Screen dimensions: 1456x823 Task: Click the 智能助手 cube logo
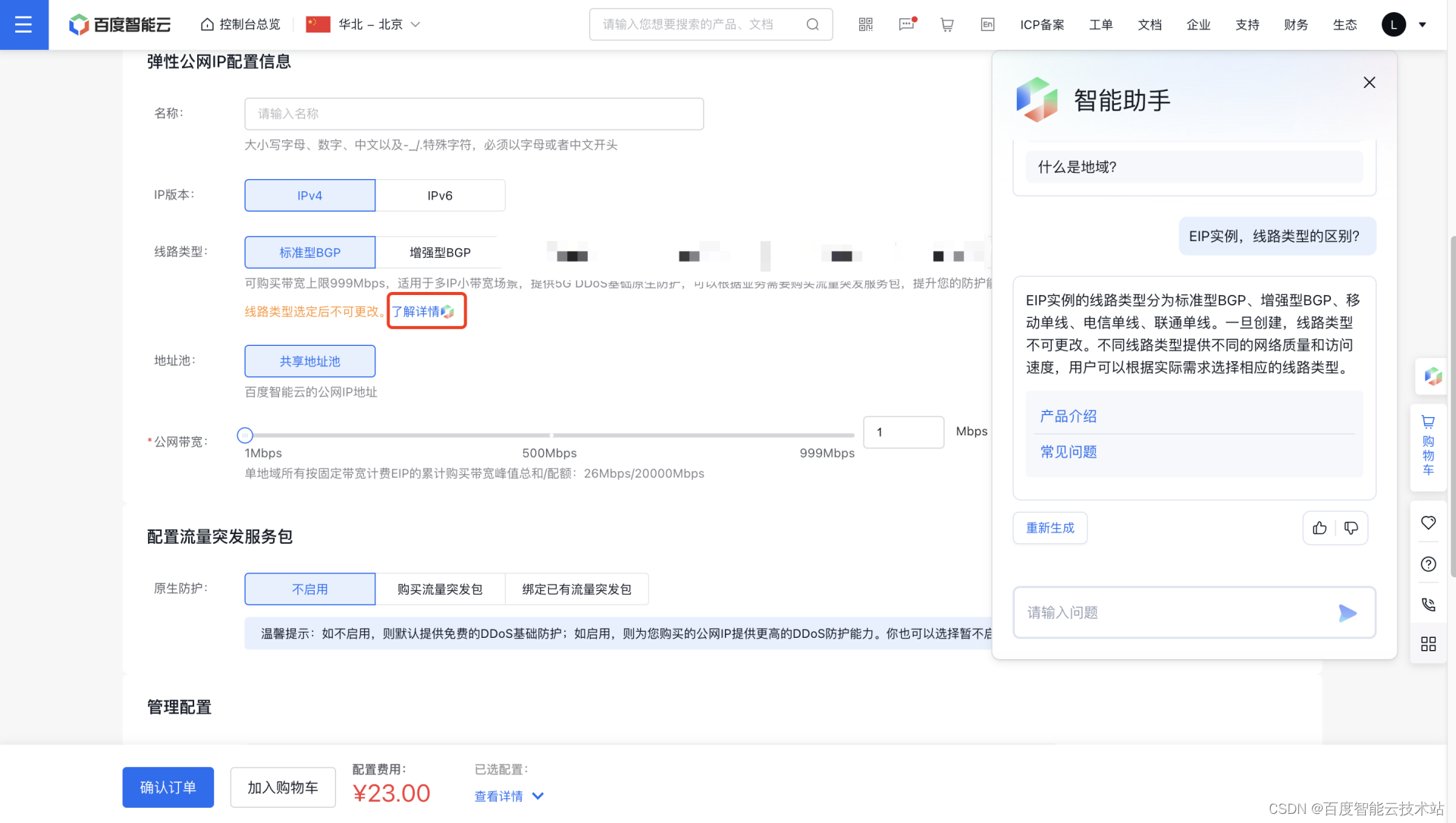pos(1037,99)
